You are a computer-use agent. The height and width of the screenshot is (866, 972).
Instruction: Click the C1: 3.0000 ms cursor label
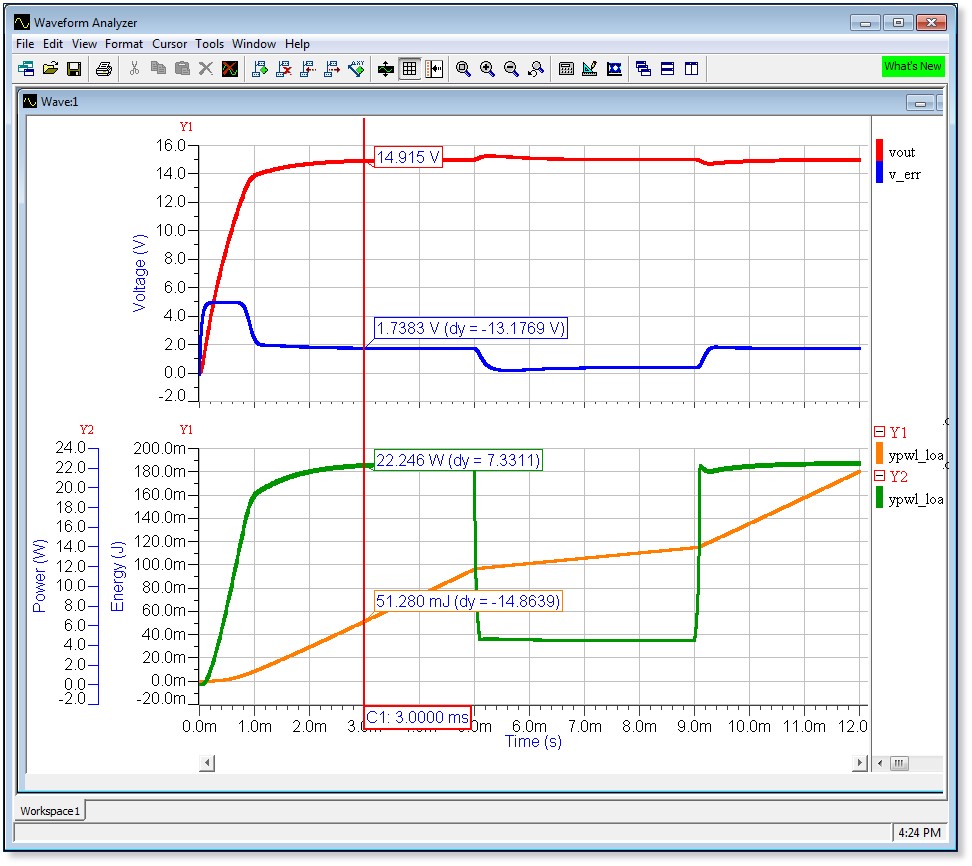coord(417,717)
